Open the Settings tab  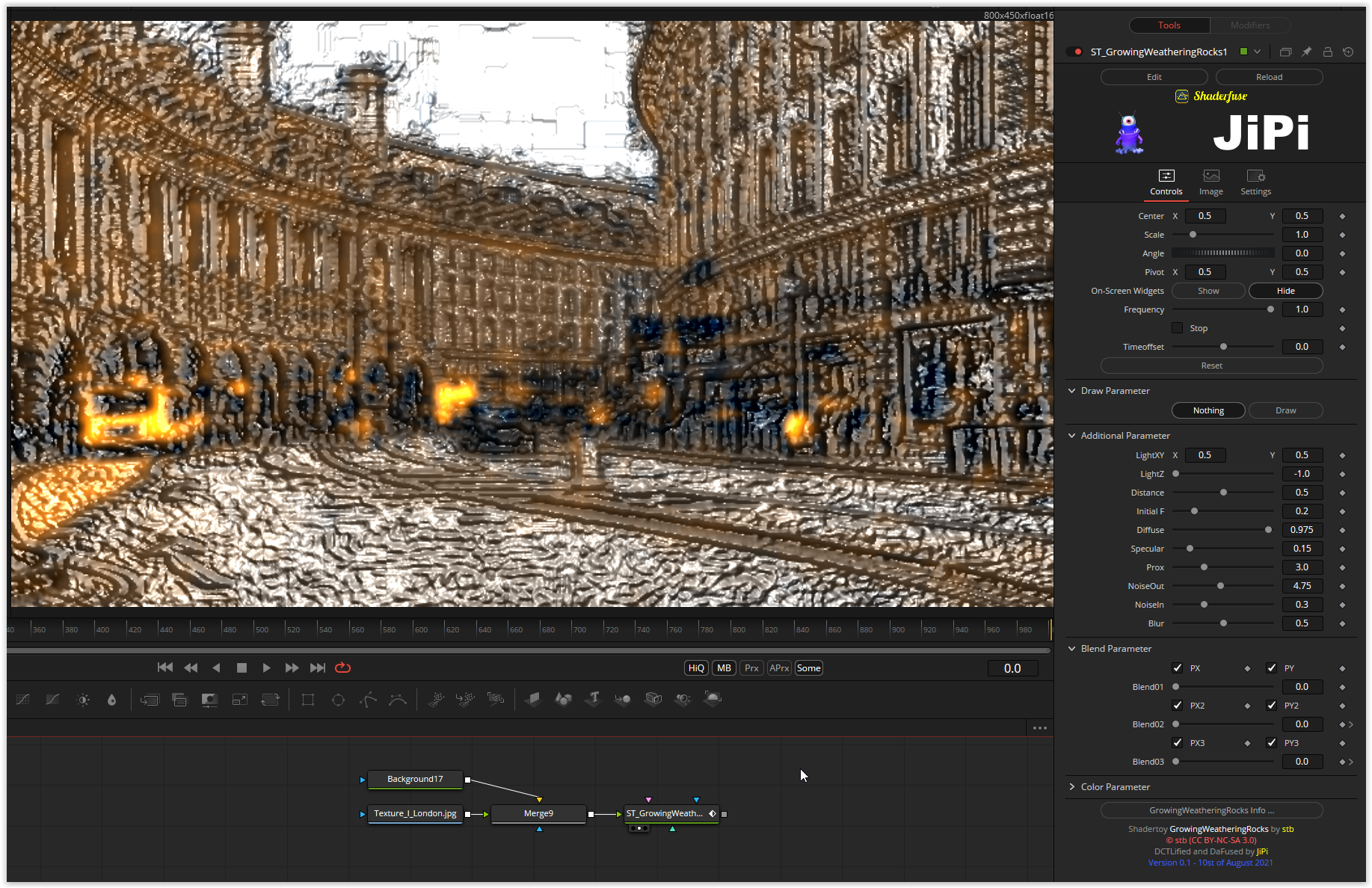point(1256,182)
